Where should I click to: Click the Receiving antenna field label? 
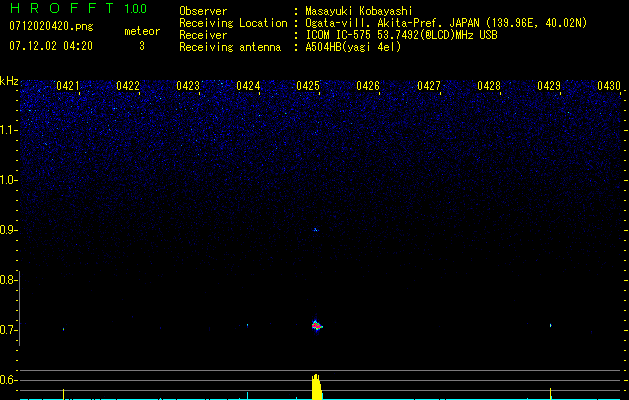pos(230,47)
